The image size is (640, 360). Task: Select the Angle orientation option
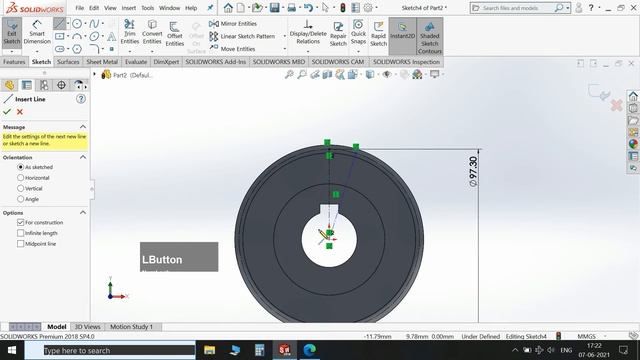[x=20, y=199]
